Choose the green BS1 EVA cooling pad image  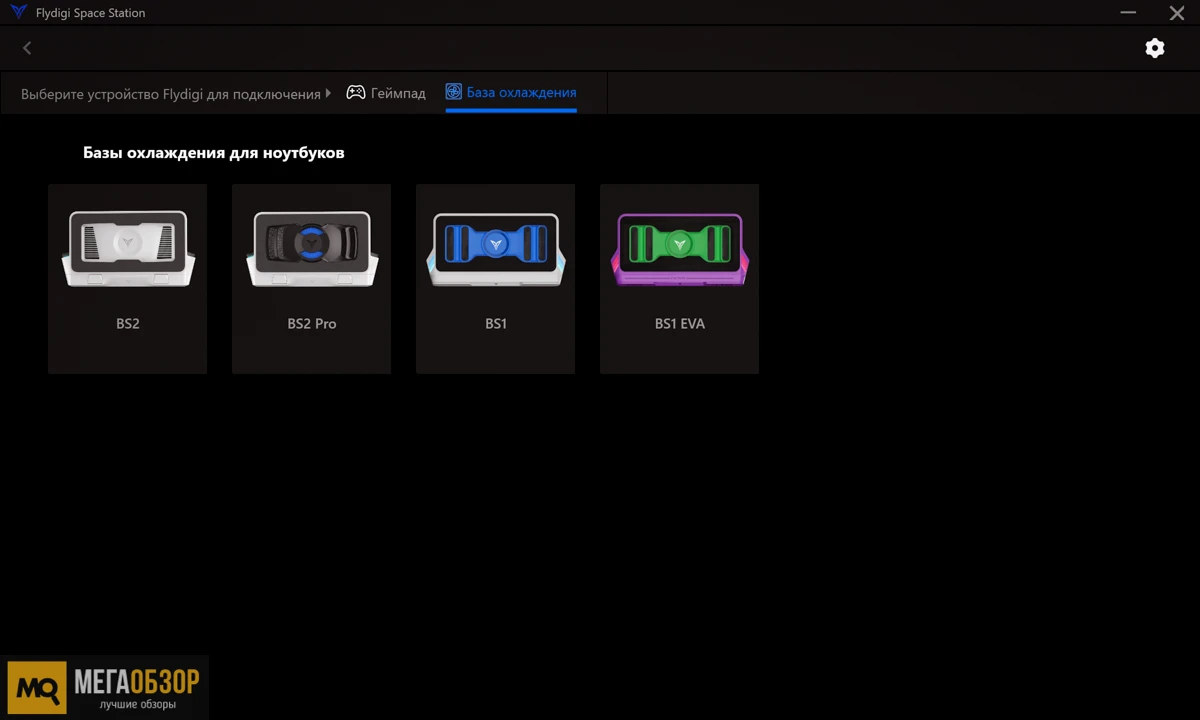point(680,249)
